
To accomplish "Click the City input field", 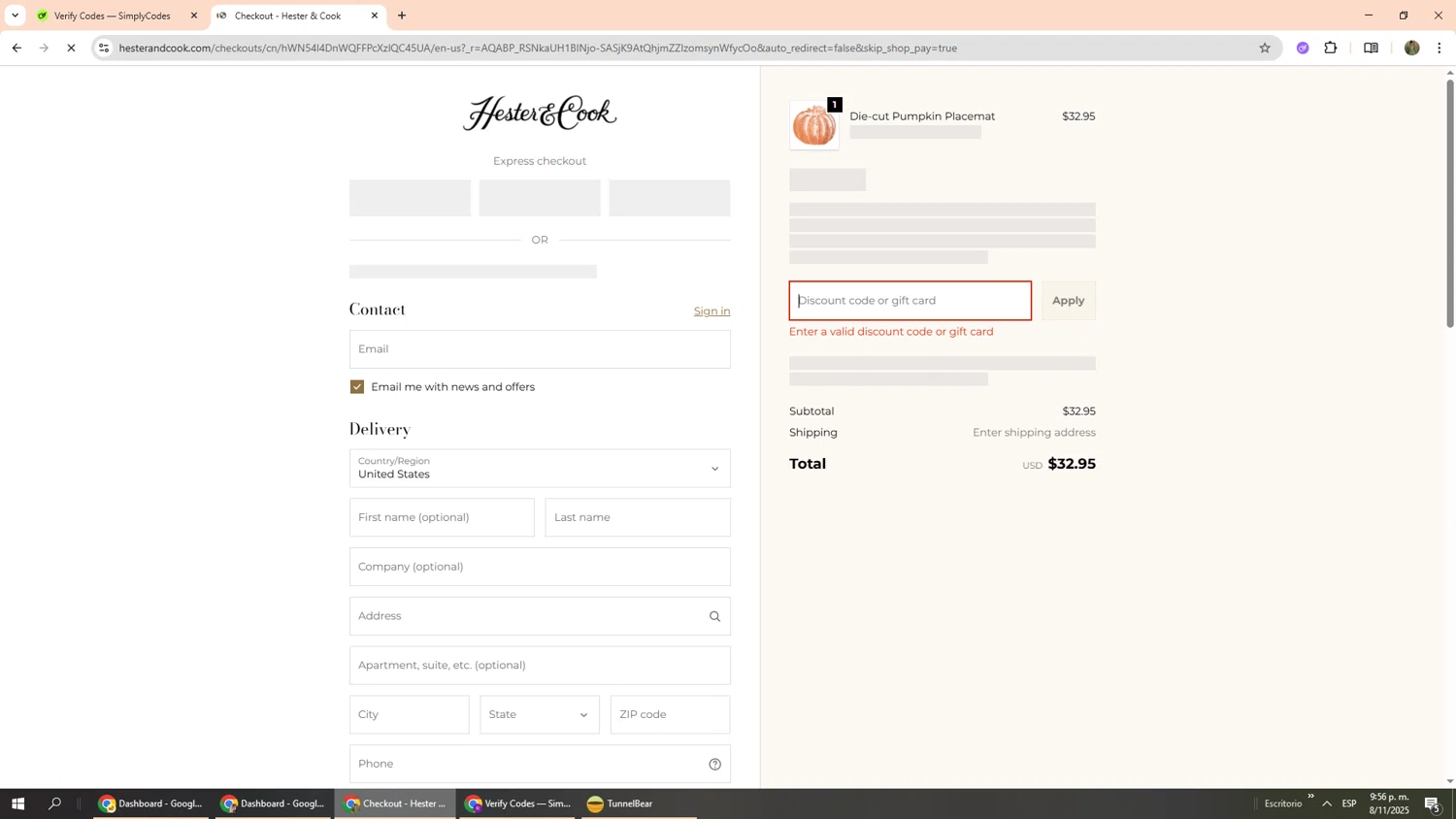I will (409, 714).
